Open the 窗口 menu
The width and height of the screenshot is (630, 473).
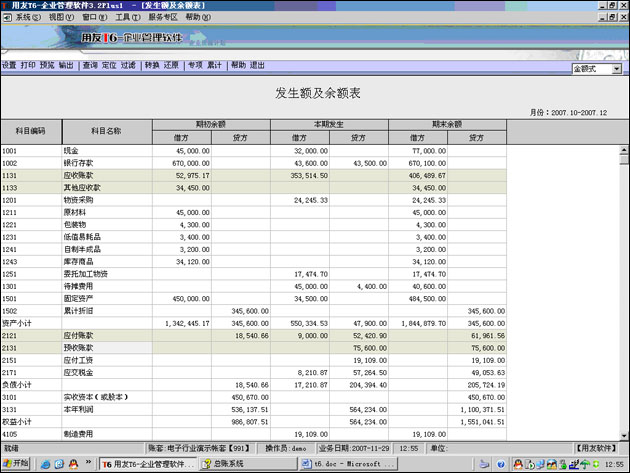94,17
